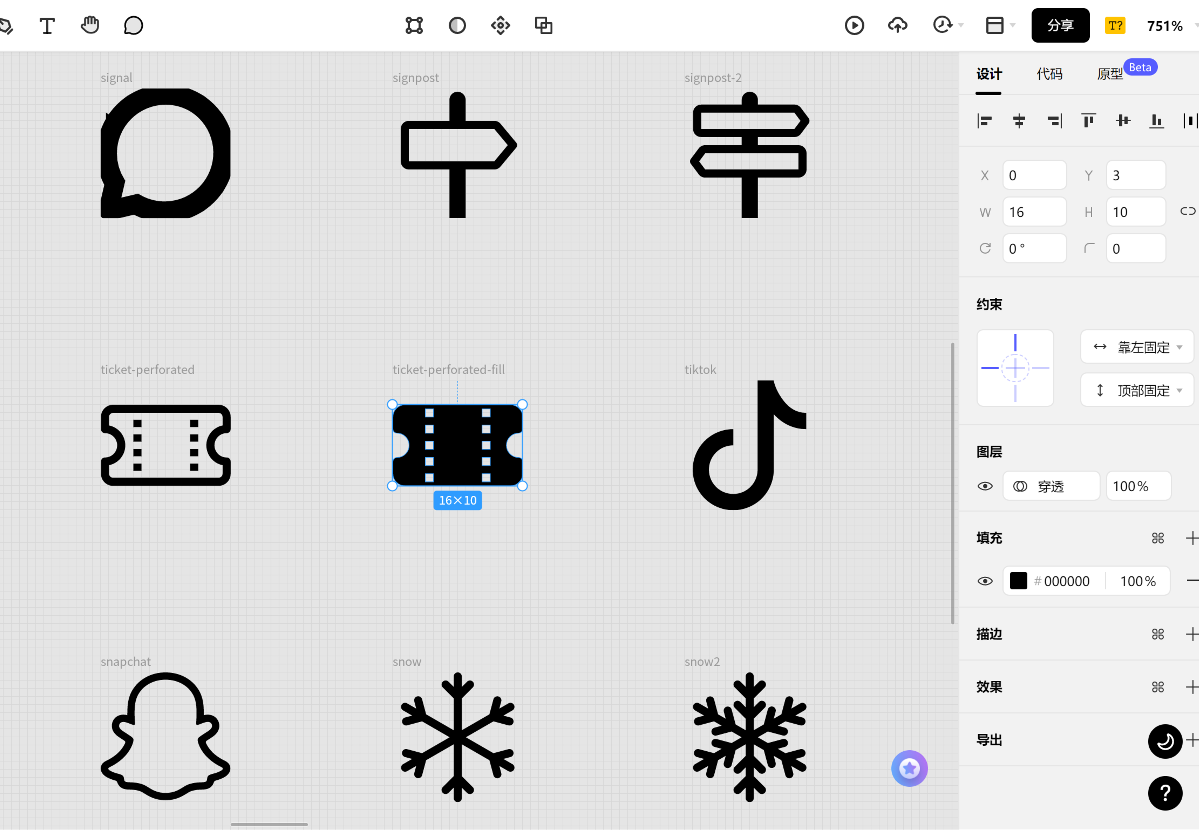Viewport: 1199px width, 830px height.
Task: Click the corner radius field
Action: [x=1136, y=249]
